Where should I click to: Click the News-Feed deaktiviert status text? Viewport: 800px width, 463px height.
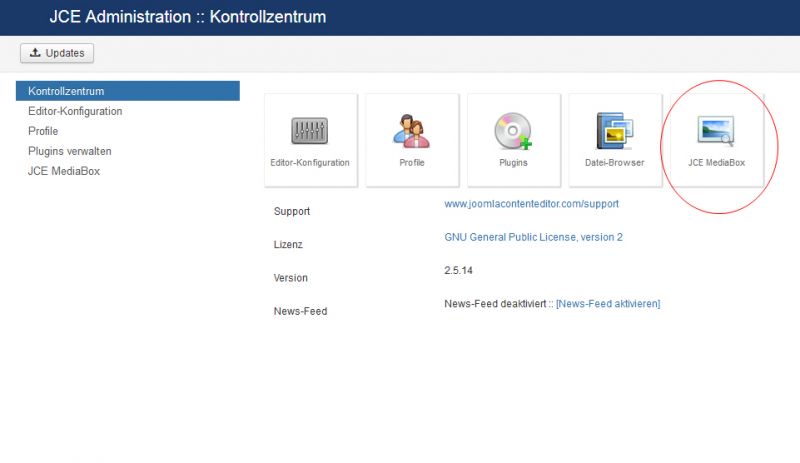pos(495,304)
